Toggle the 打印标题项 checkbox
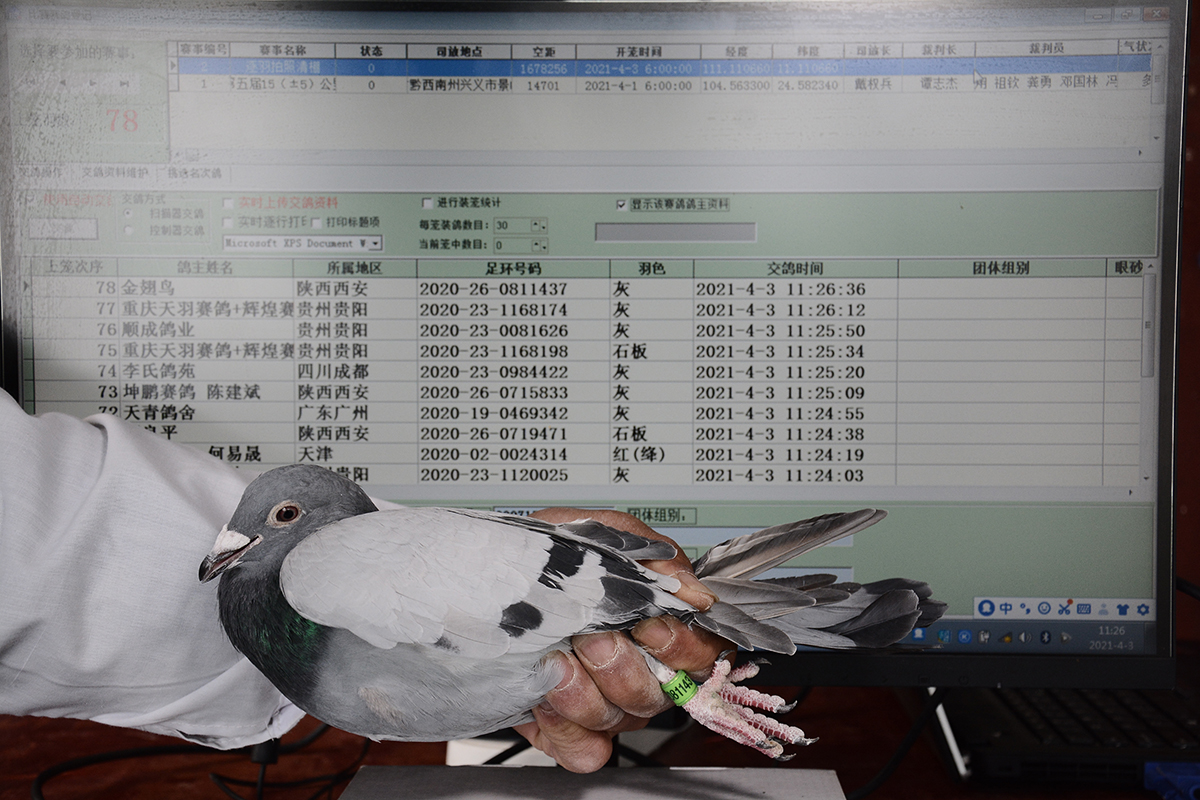This screenshot has width=1200, height=800. coord(316,222)
